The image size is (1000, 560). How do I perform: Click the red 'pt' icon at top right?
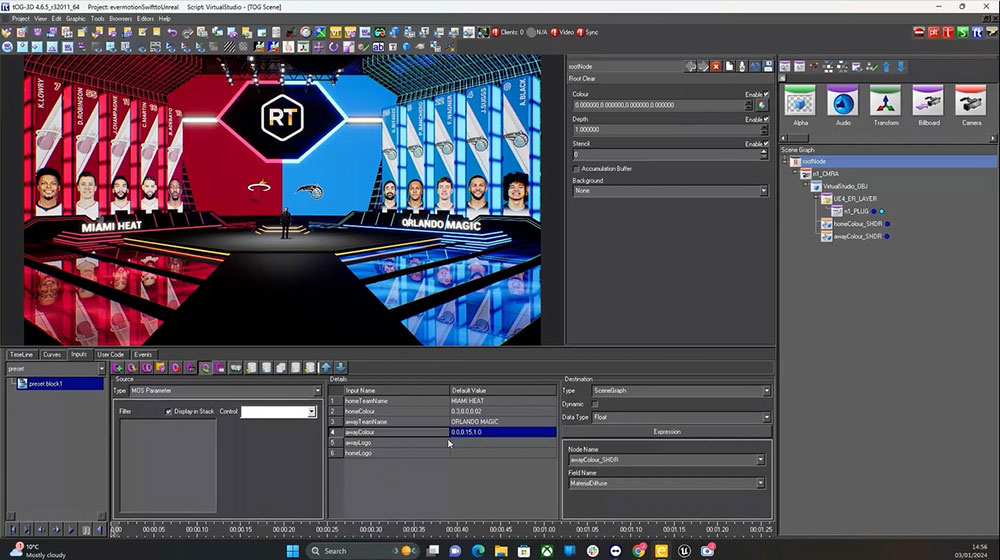934,32
